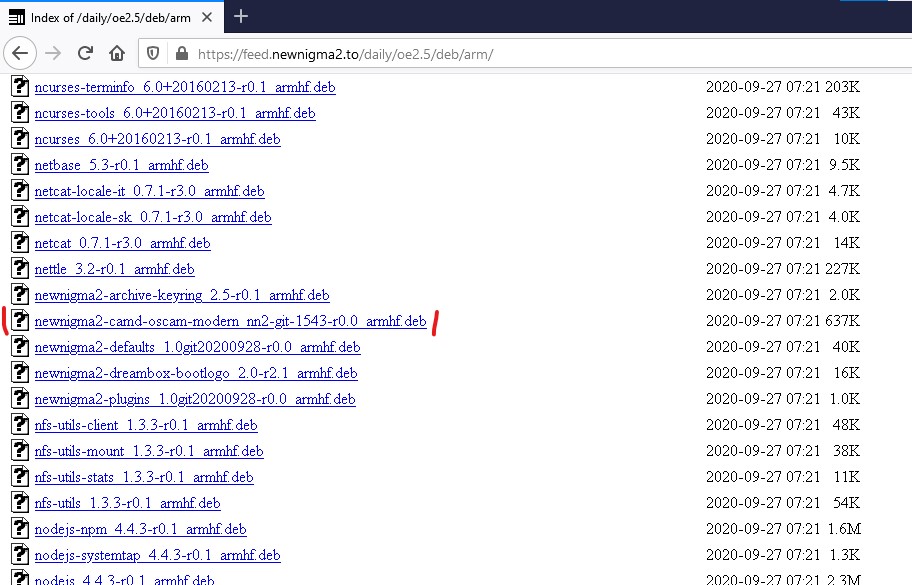Open newnigma2-plugins_1.0git20200928 package link
Screen dimensions: 912x585
195,399
